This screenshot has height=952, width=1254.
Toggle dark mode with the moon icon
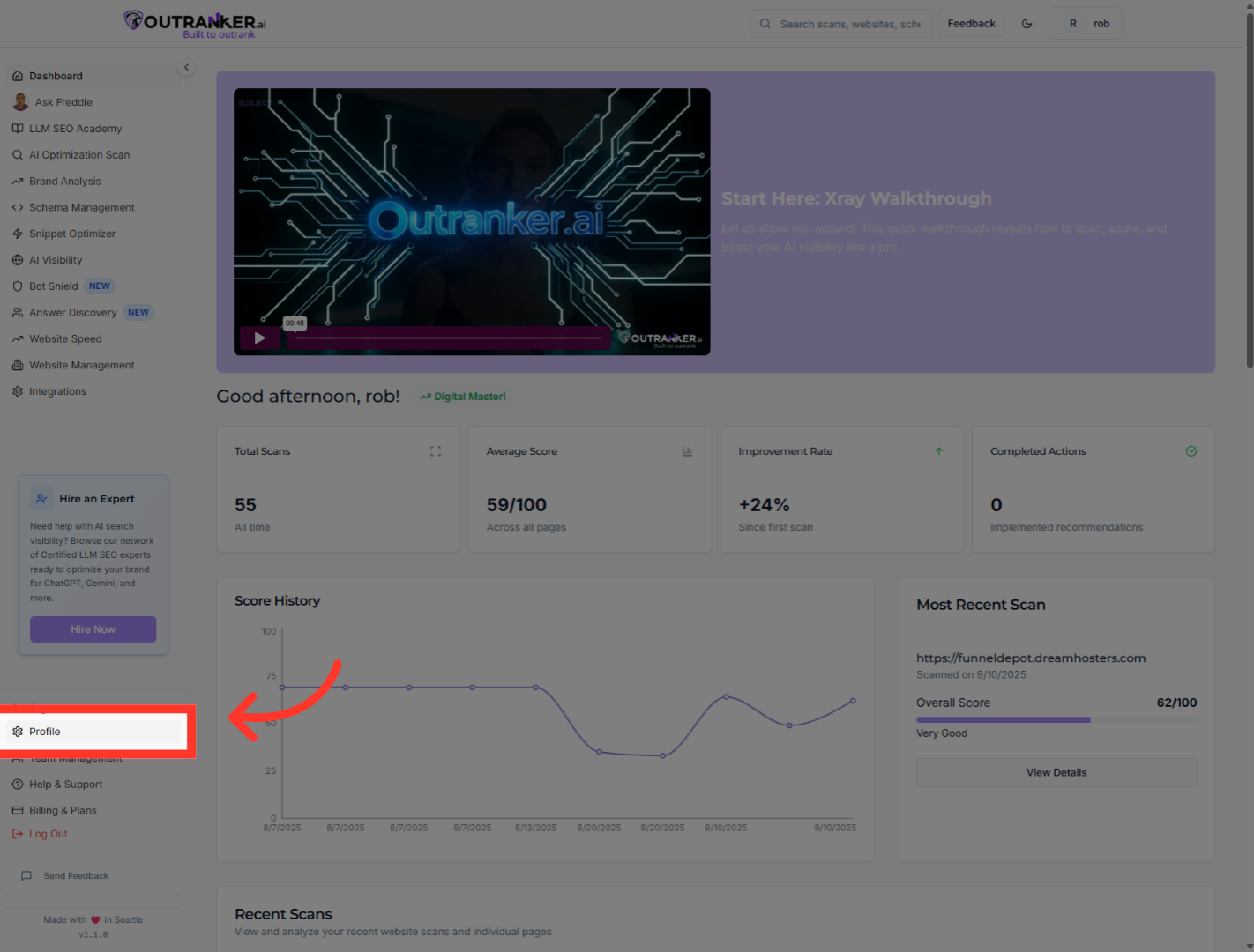(x=1026, y=24)
